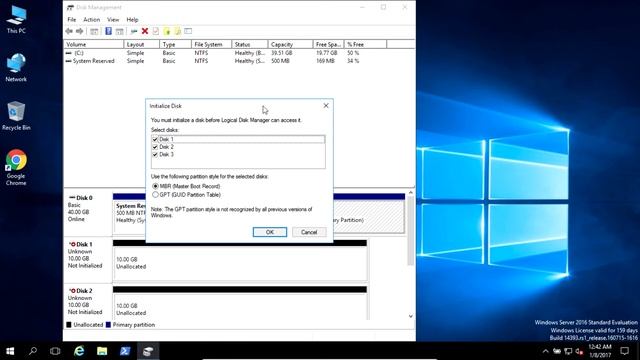Click the disk pane vertical scrollbar thumb
Viewport: 640px width, 360px height.
pos(411,231)
